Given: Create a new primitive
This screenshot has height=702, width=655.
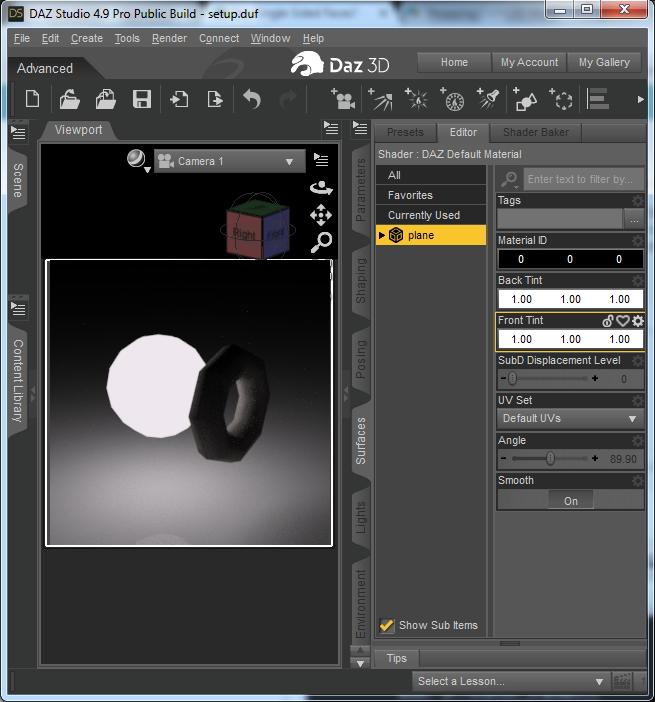Looking at the screenshot, I should click(525, 99).
